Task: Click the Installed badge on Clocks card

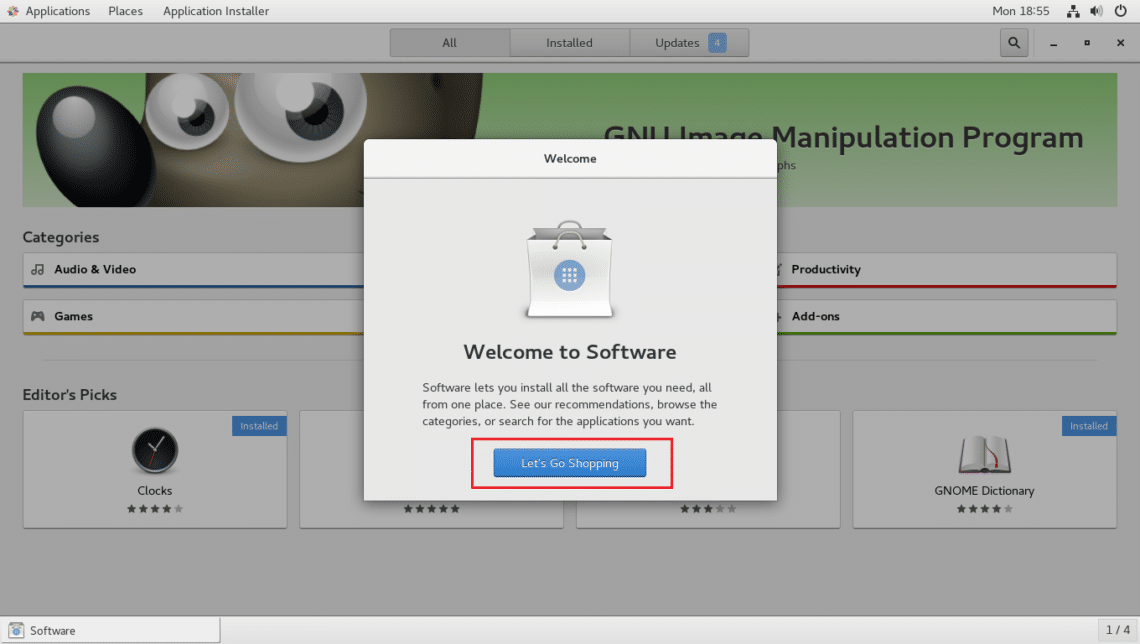Action: point(259,426)
